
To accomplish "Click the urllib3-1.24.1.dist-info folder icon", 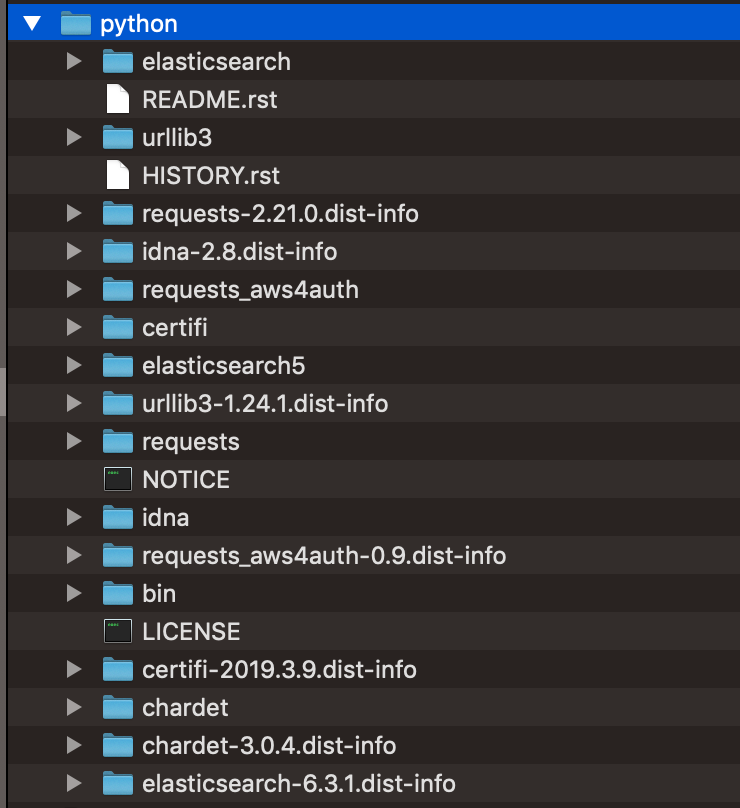I will click(118, 403).
